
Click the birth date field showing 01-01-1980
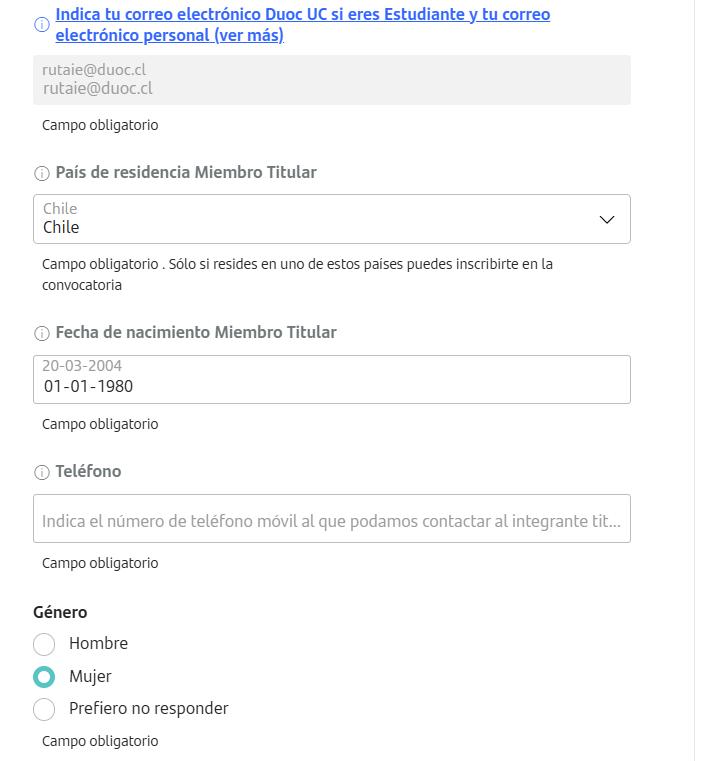click(331, 380)
